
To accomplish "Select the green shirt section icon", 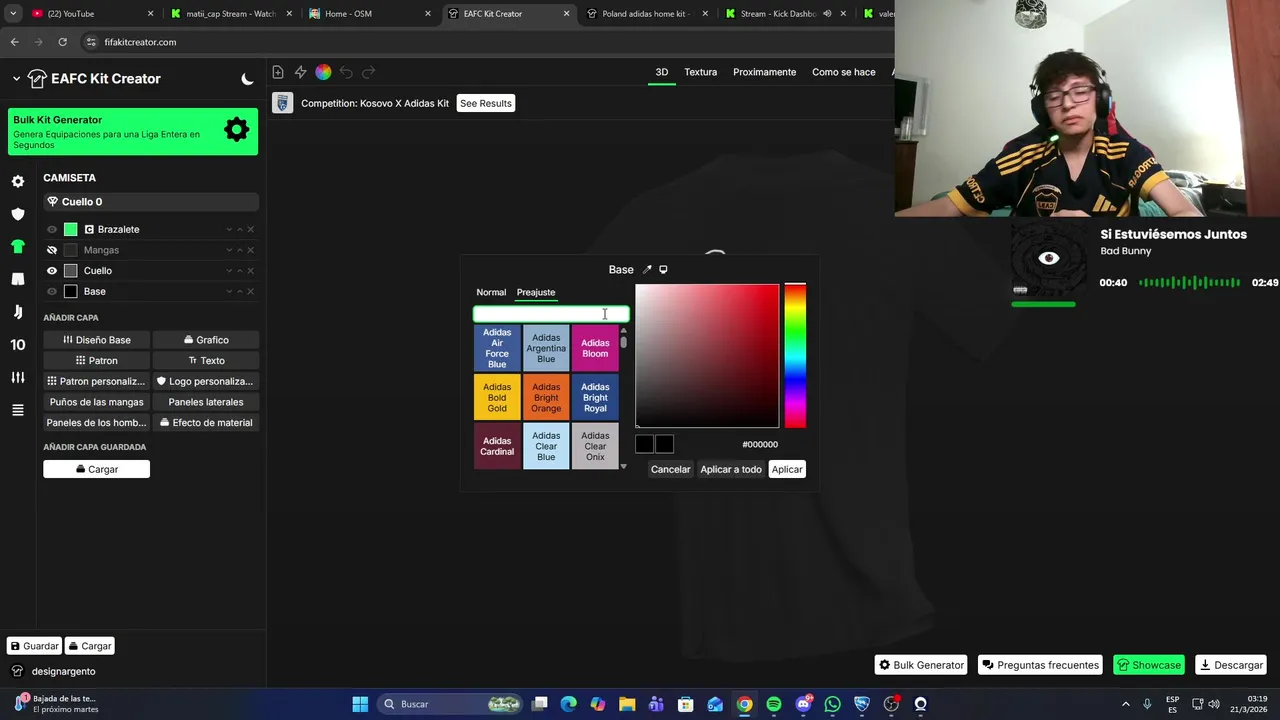I will pyautogui.click(x=17, y=246).
